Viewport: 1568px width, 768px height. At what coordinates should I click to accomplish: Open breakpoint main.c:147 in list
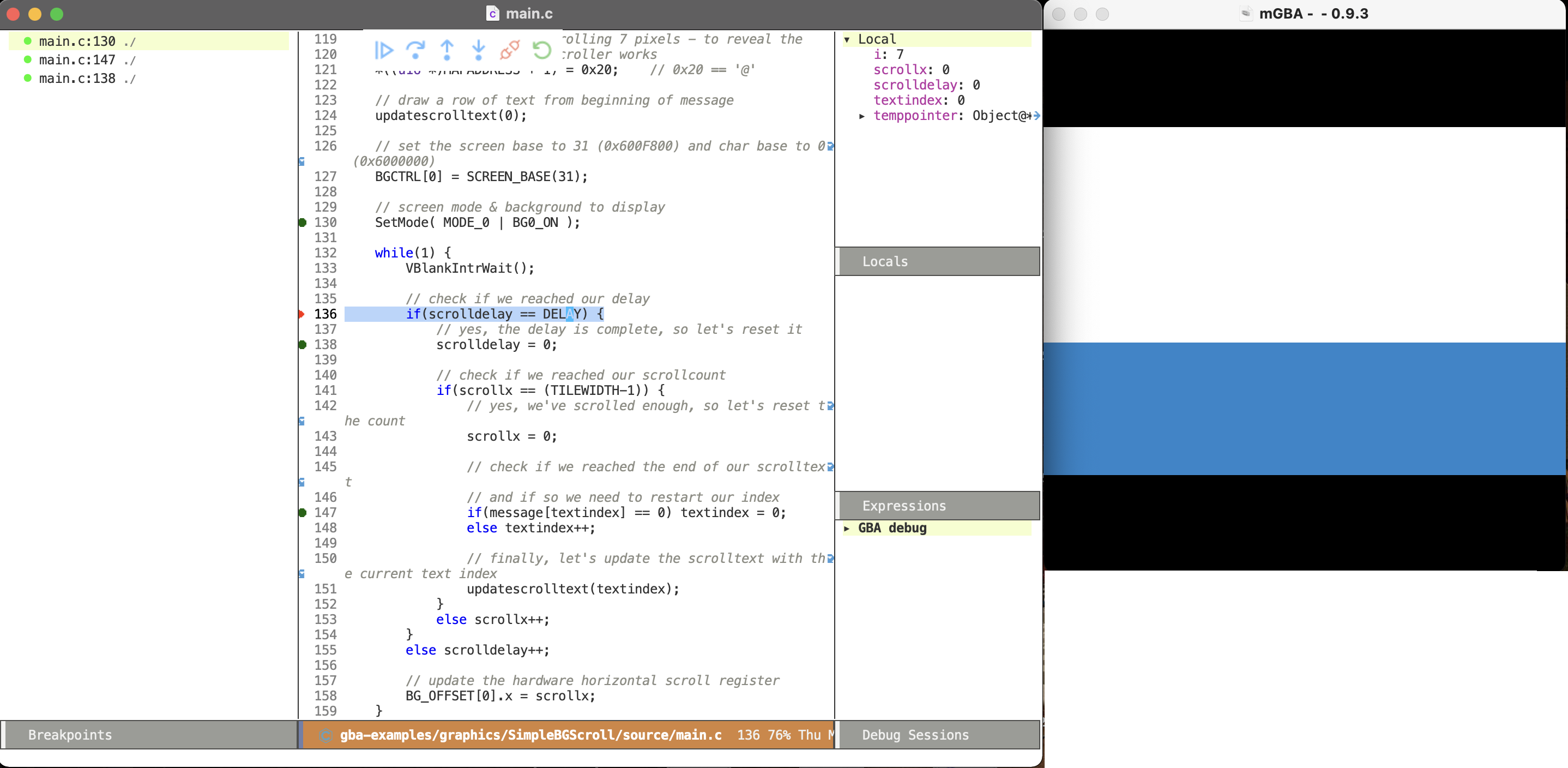[x=77, y=61]
